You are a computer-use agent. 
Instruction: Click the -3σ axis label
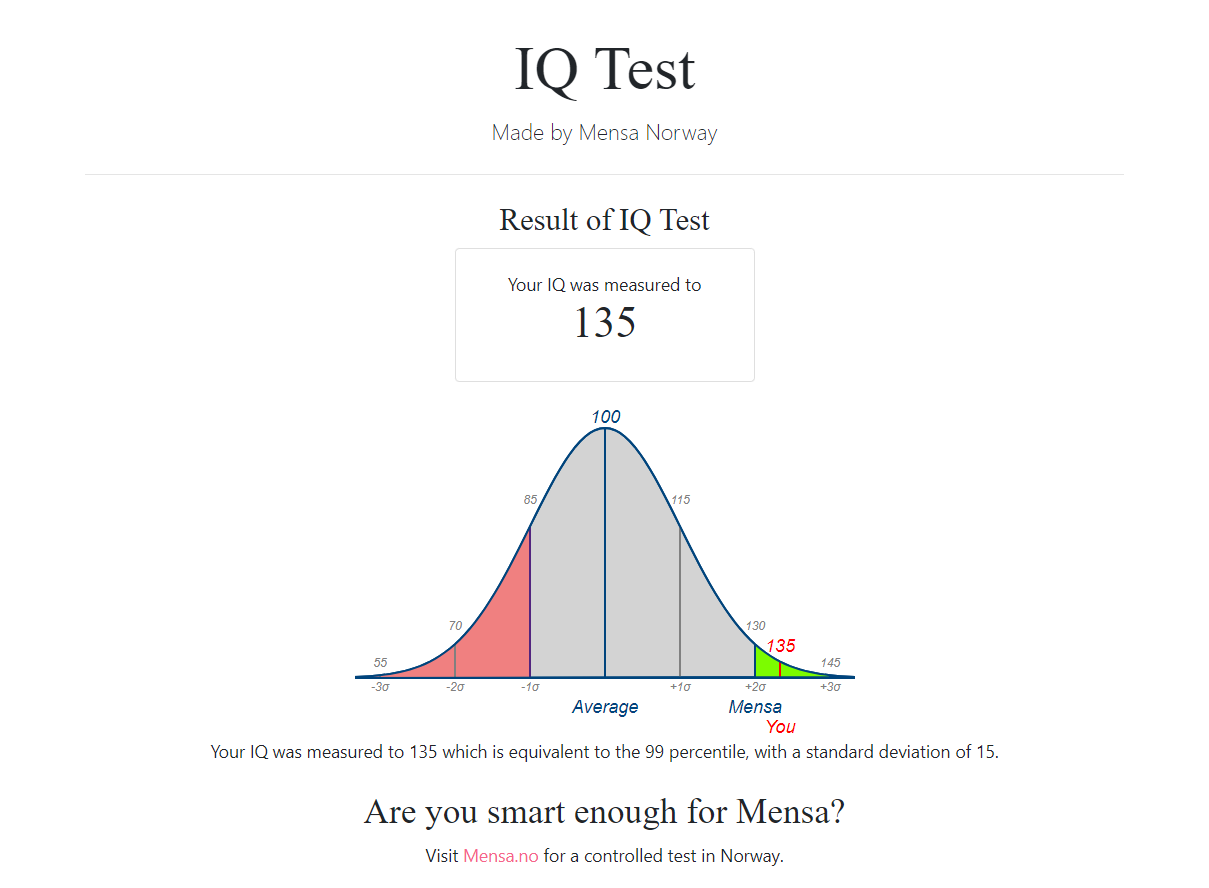pos(380,687)
